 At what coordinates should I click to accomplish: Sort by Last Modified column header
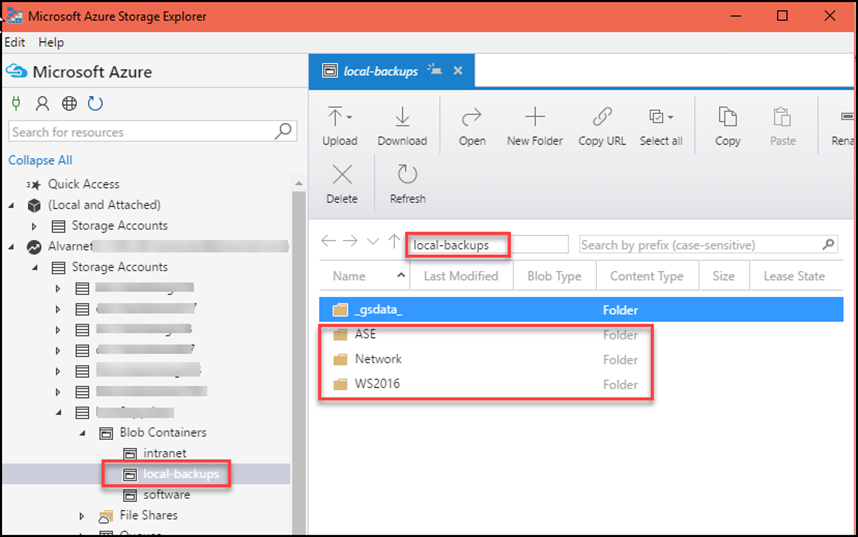(461, 276)
